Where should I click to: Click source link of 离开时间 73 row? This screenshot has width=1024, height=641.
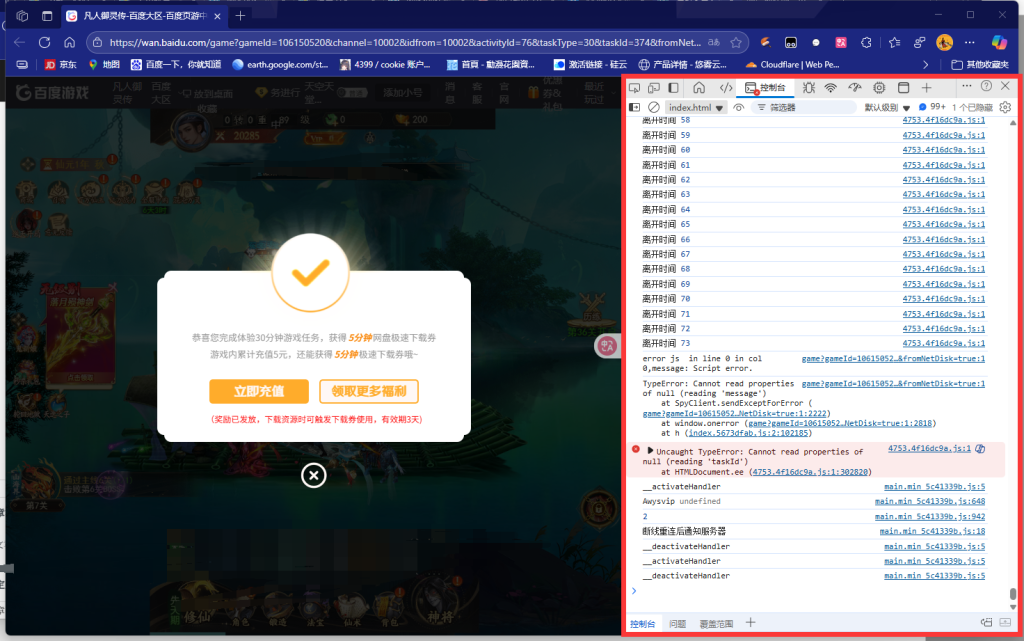(944, 343)
